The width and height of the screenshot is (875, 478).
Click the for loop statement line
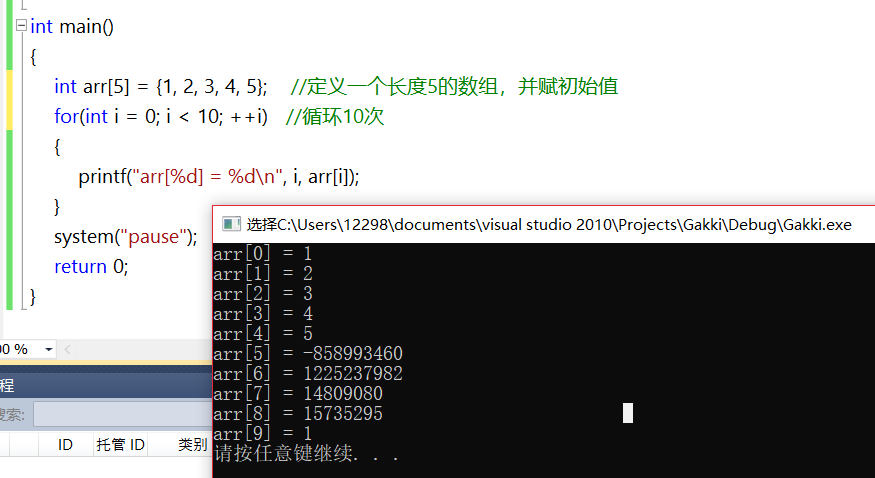pyautogui.click(x=161, y=117)
